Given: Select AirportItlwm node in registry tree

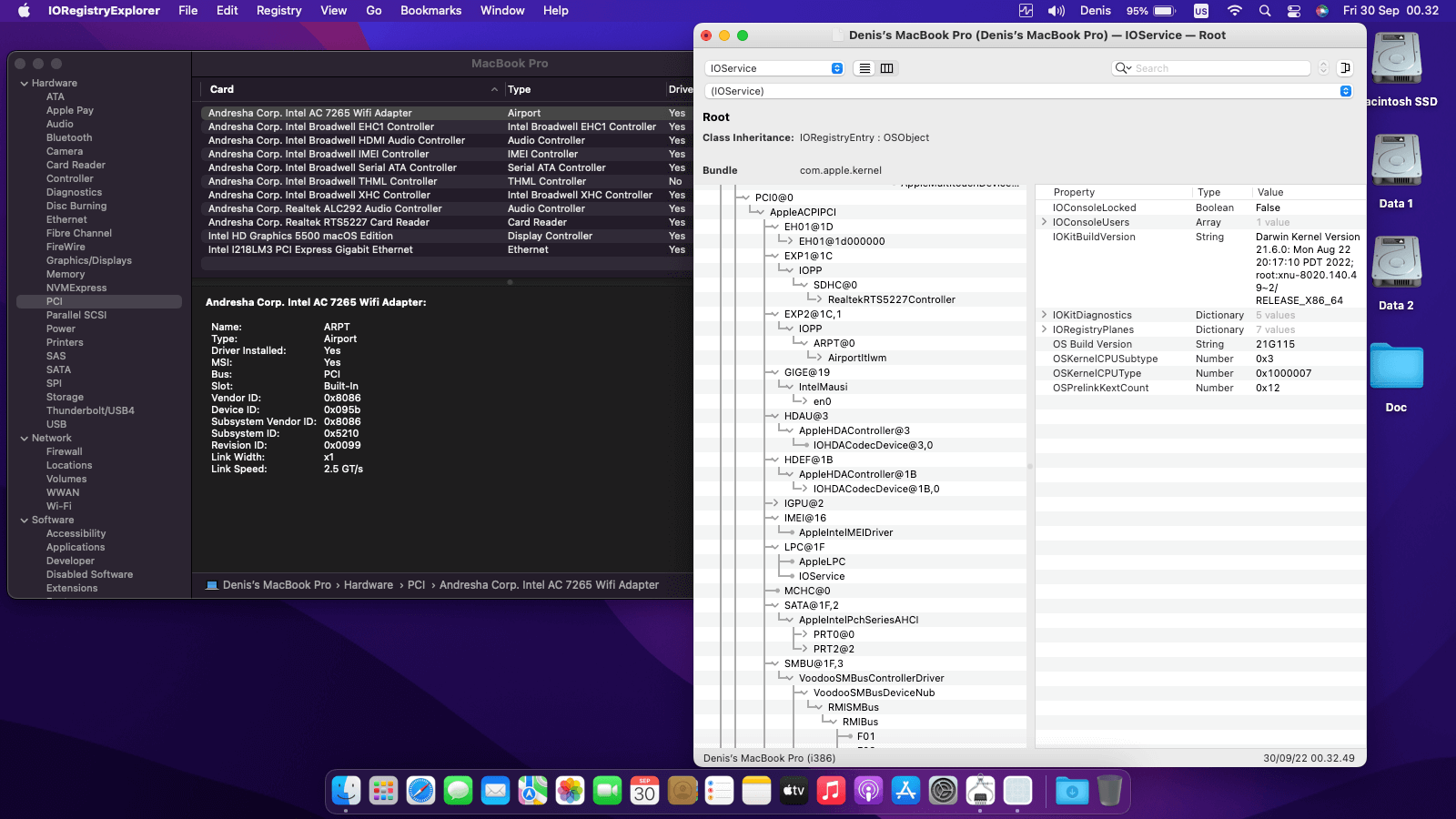Looking at the screenshot, I should pos(857,358).
